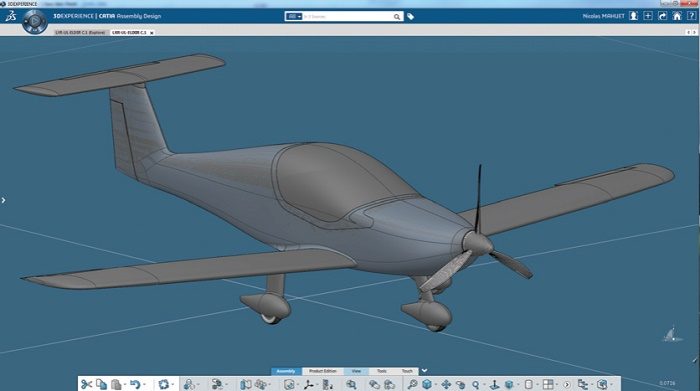Click inside the top search input field

coord(348,17)
